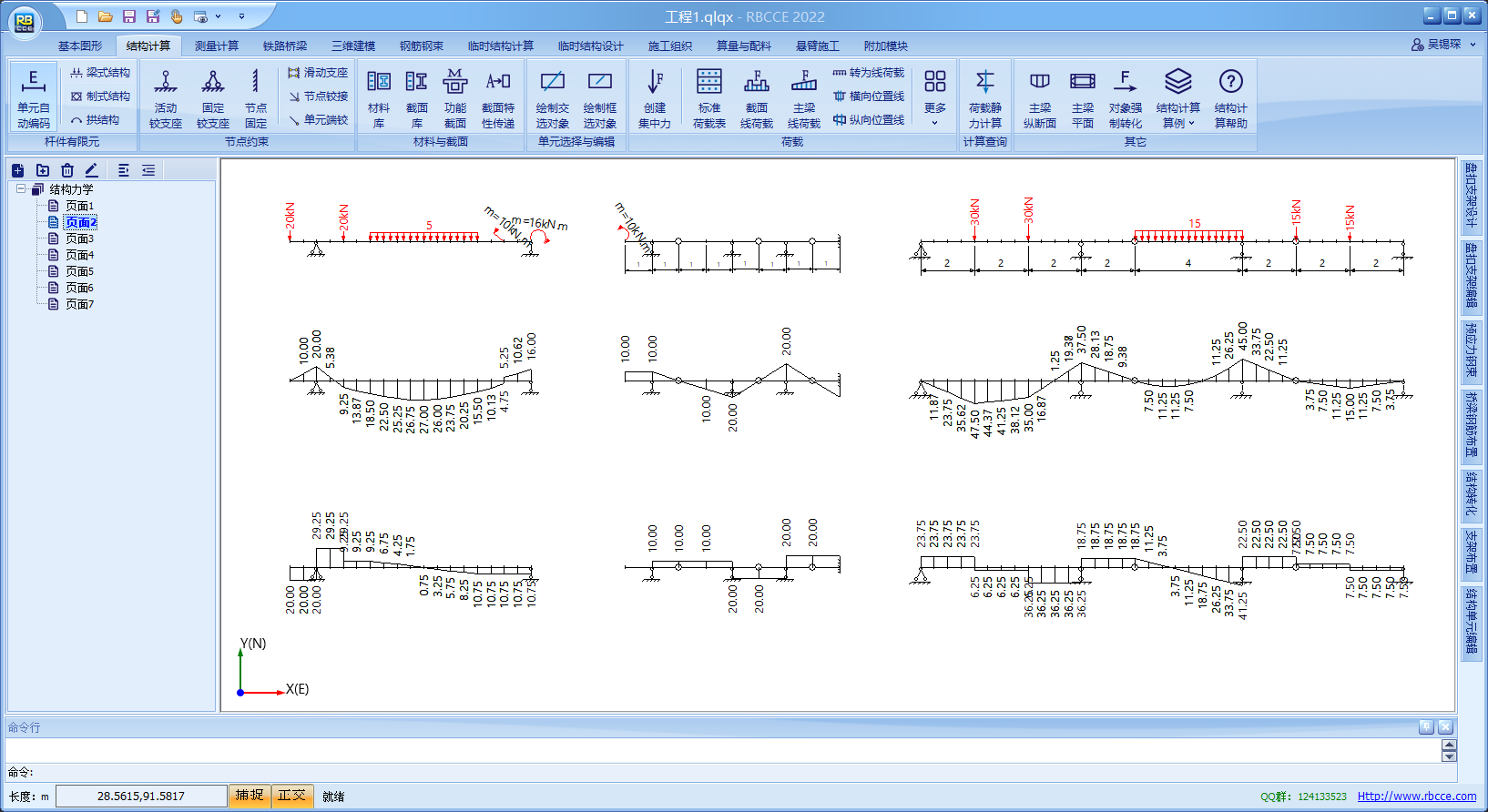The image size is (1488, 812).
Task: Click the command line scroll-down arrow
Action: pos(1449,756)
